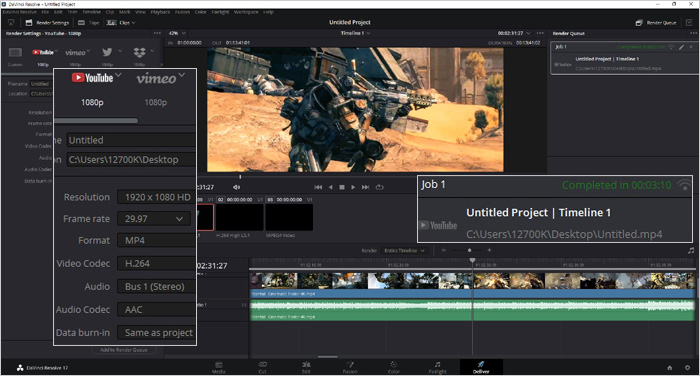Stop playback in the viewer
Viewport: 700px width, 376px height.
point(342,187)
